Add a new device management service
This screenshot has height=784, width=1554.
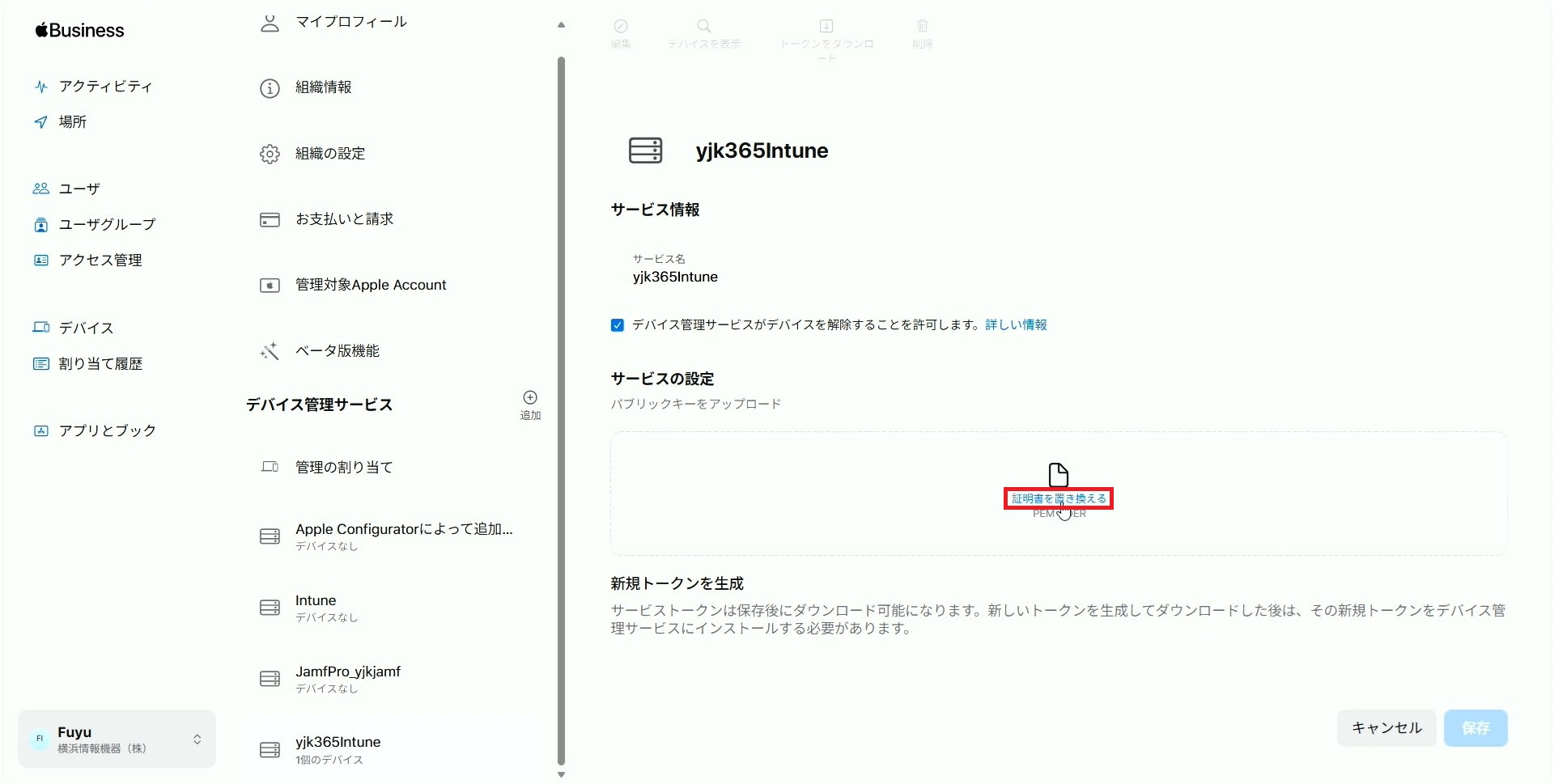coord(530,404)
